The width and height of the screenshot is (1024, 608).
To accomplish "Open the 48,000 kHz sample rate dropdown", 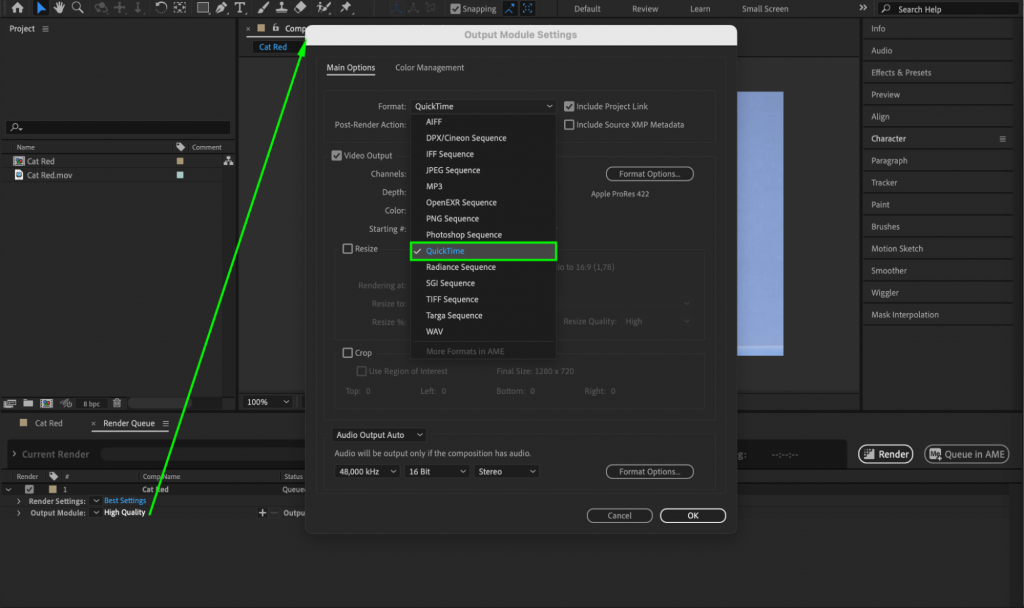I will [367, 470].
